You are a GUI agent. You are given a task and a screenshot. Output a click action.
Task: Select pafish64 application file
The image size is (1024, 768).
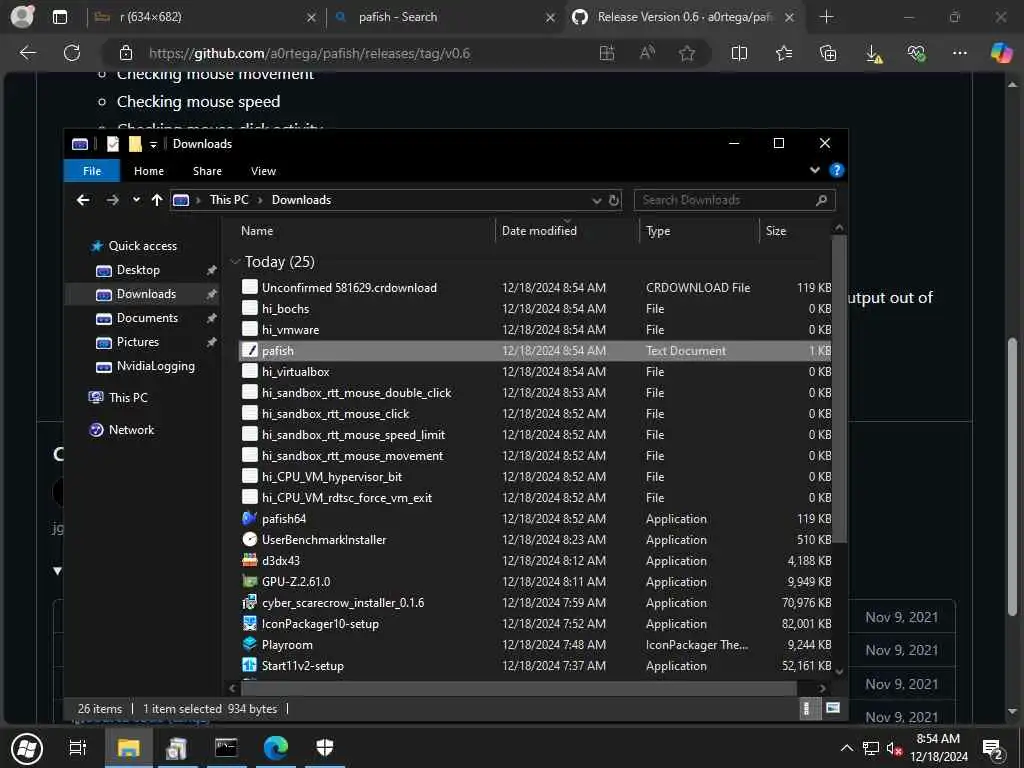(284, 519)
